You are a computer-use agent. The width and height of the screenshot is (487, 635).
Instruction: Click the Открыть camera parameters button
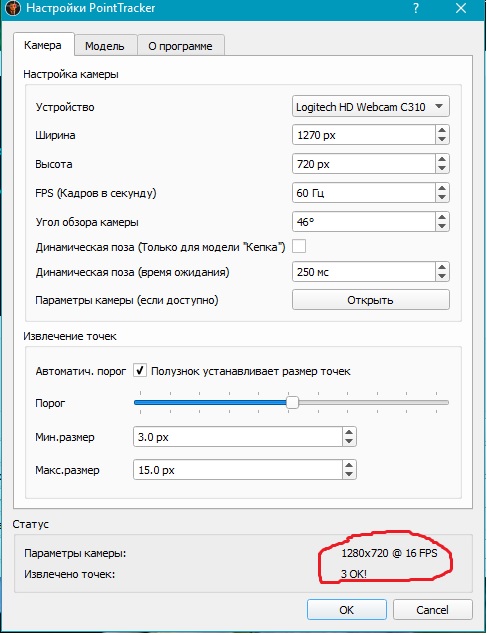pos(370,300)
